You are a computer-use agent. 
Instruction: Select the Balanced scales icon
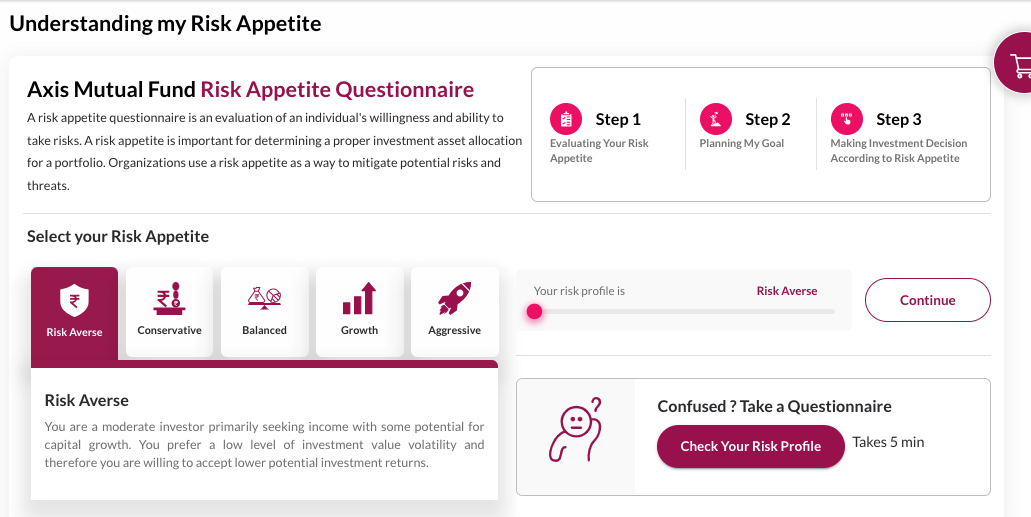(x=264, y=297)
